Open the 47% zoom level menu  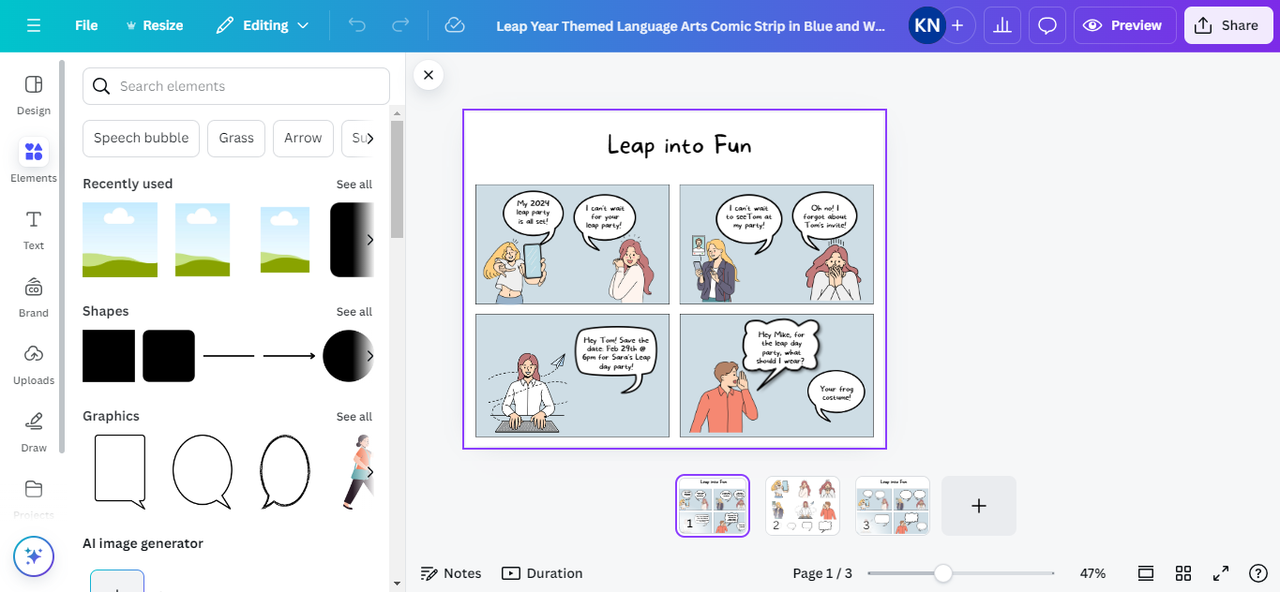1092,573
